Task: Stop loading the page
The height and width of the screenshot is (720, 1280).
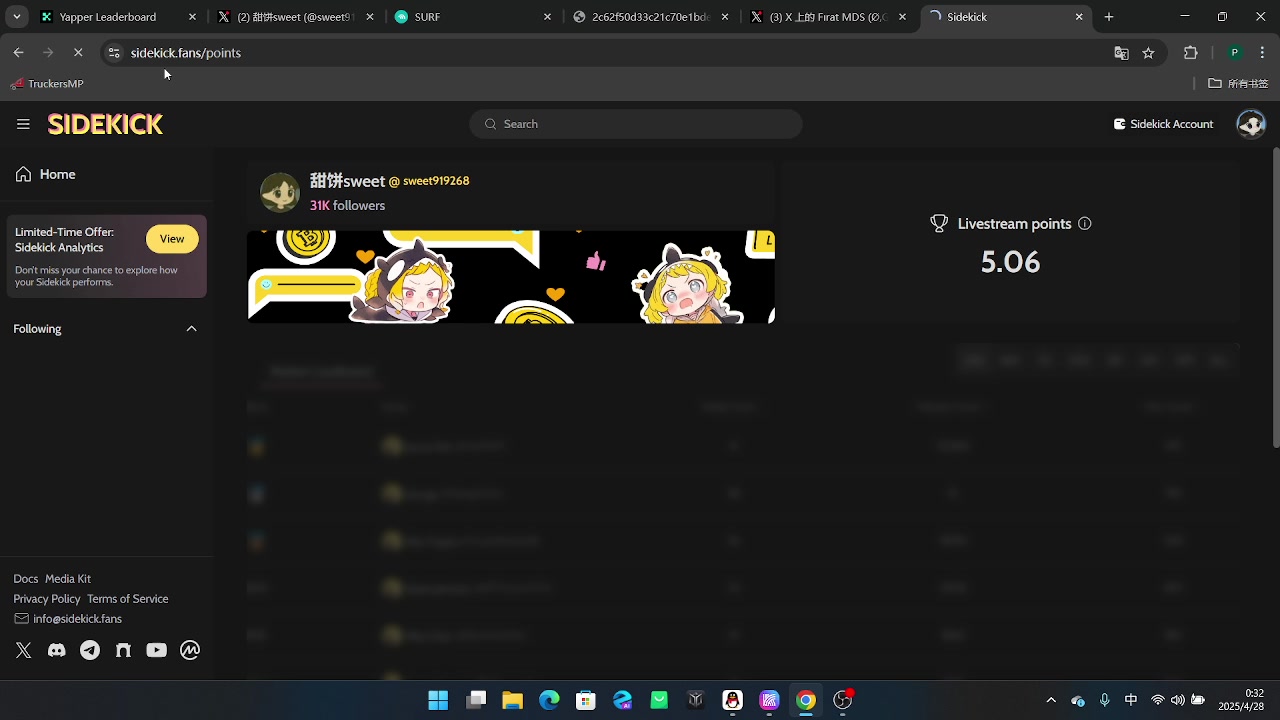Action: click(x=78, y=53)
